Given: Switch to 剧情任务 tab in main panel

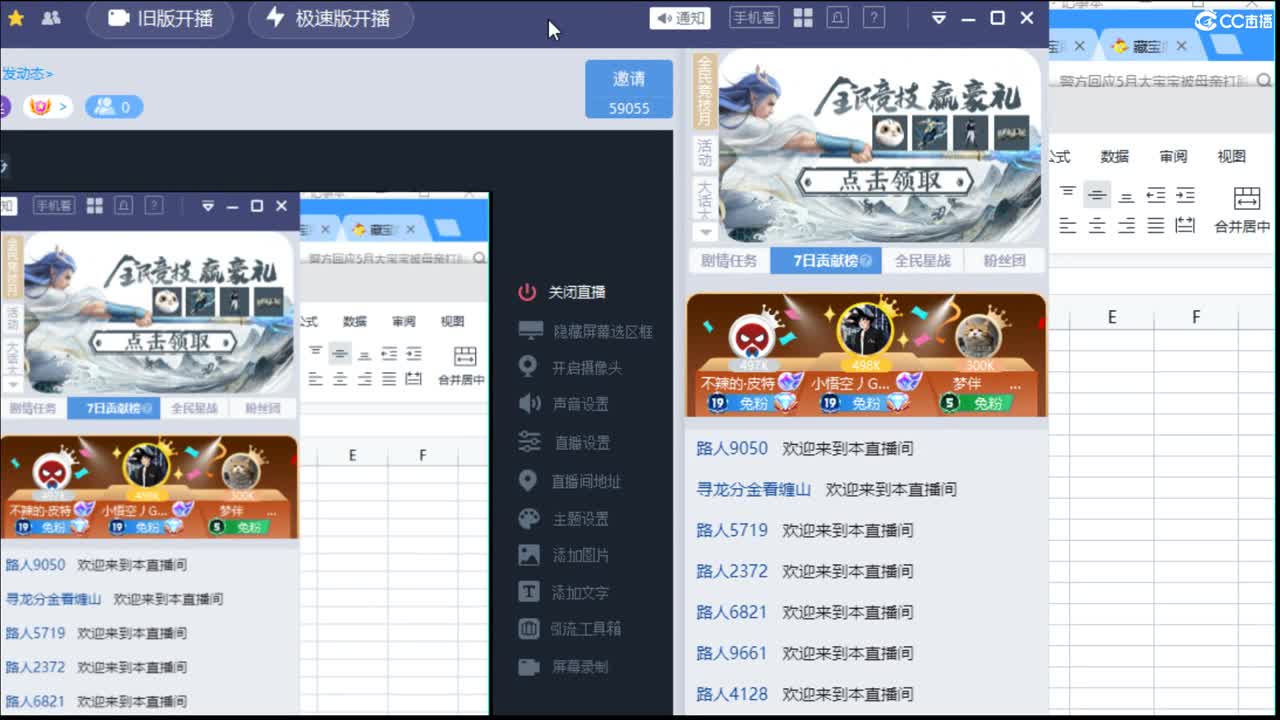Looking at the screenshot, I should (x=729, y=261).
